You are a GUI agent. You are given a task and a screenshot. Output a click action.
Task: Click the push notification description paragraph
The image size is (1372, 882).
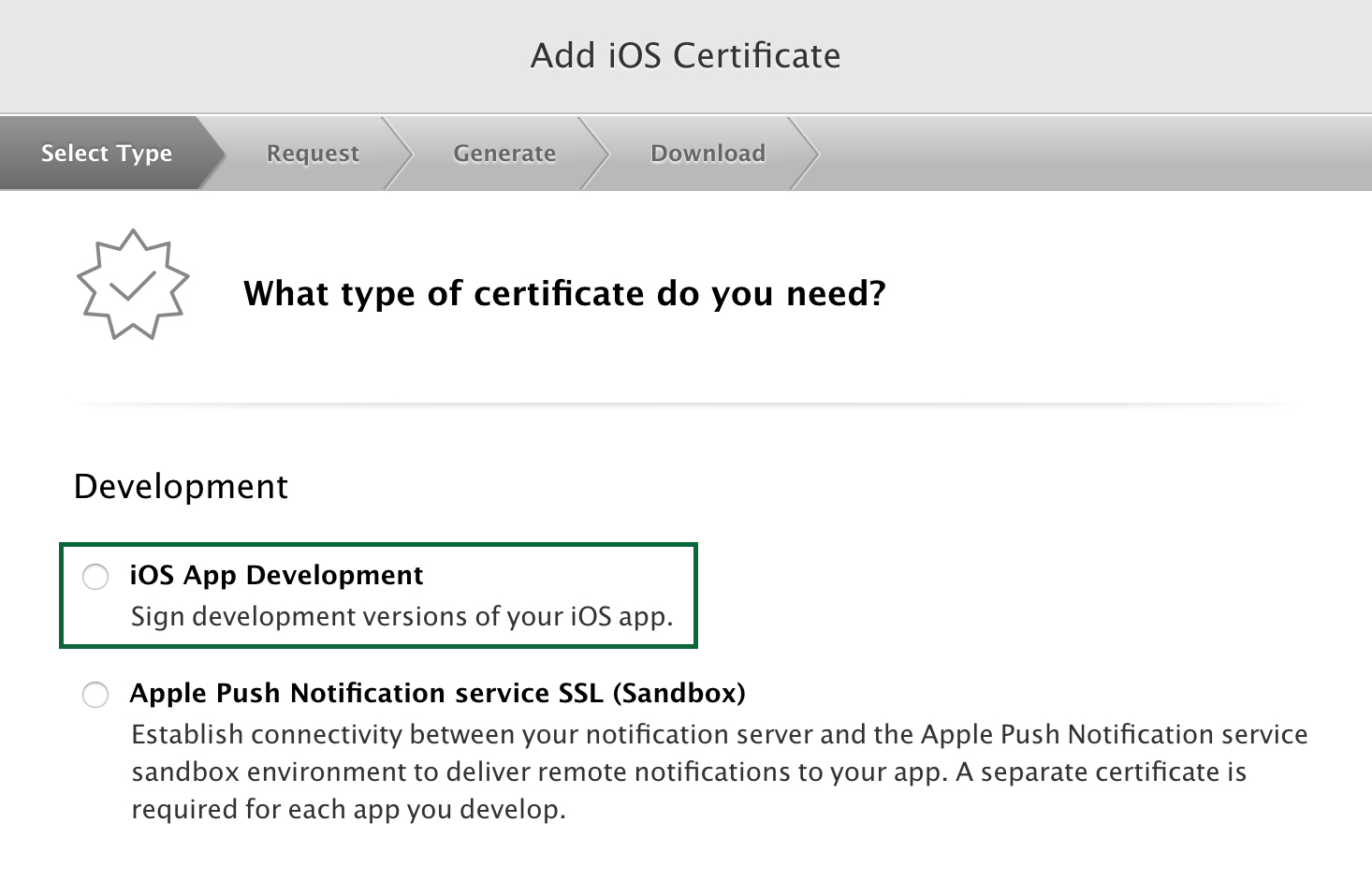[719, 772]
